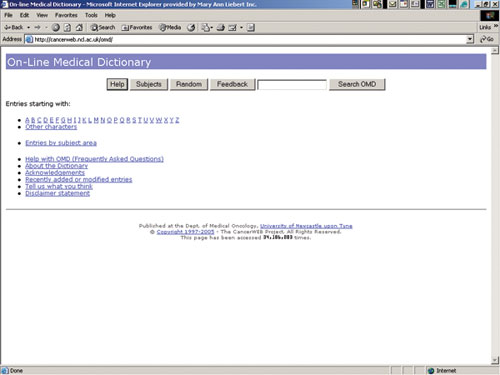
Task: Open entries starting with letter A
Action: click(27, 120)
